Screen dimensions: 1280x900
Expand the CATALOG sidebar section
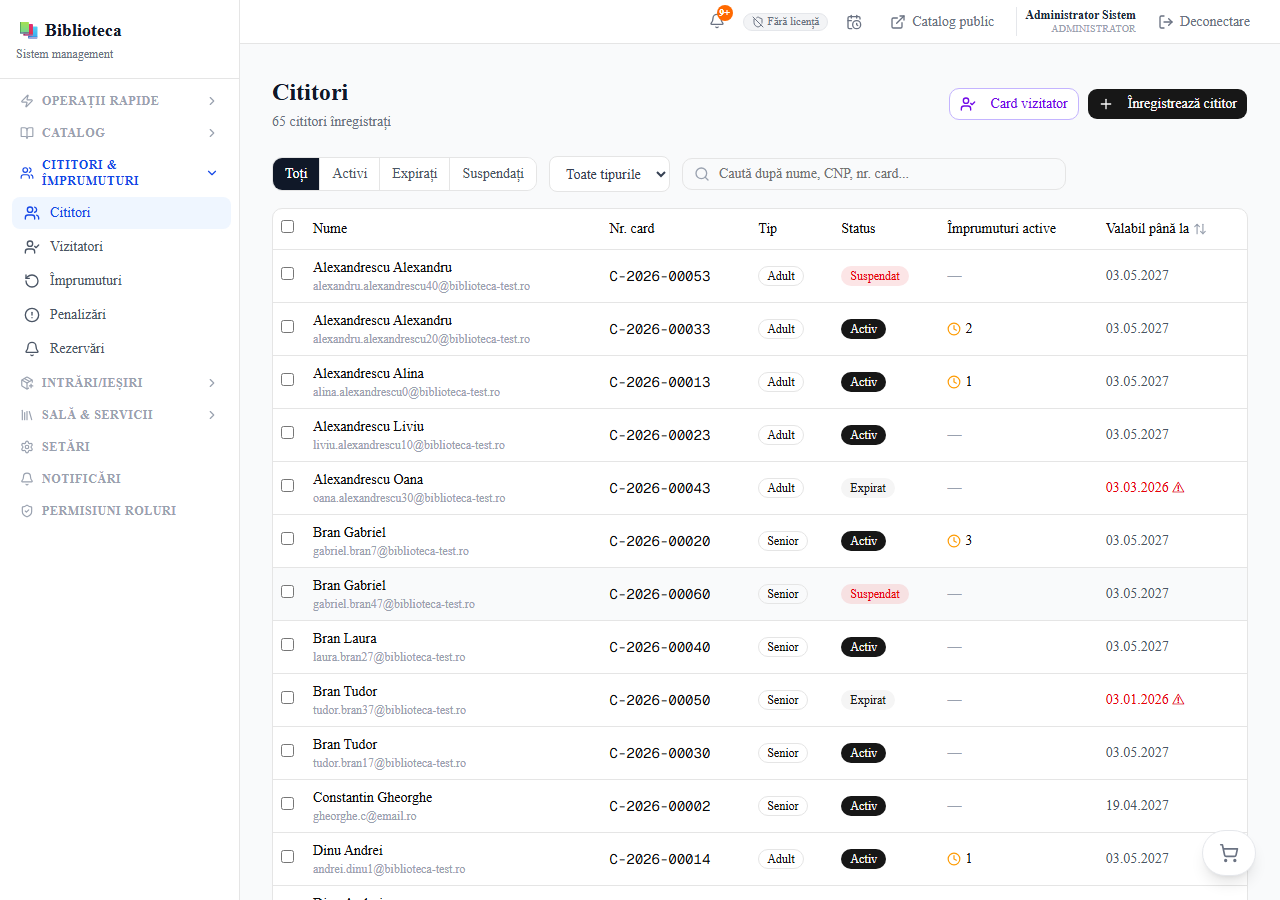(119, 133)
